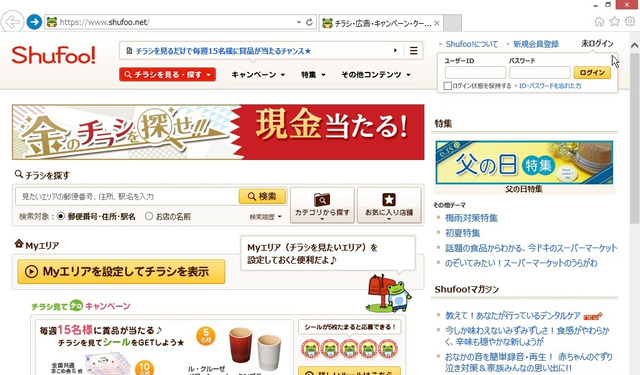This screenshot has width=640, height=375.
Task: Click the vertical page scrollbar thumb
Action: click(x=634, y=138)
